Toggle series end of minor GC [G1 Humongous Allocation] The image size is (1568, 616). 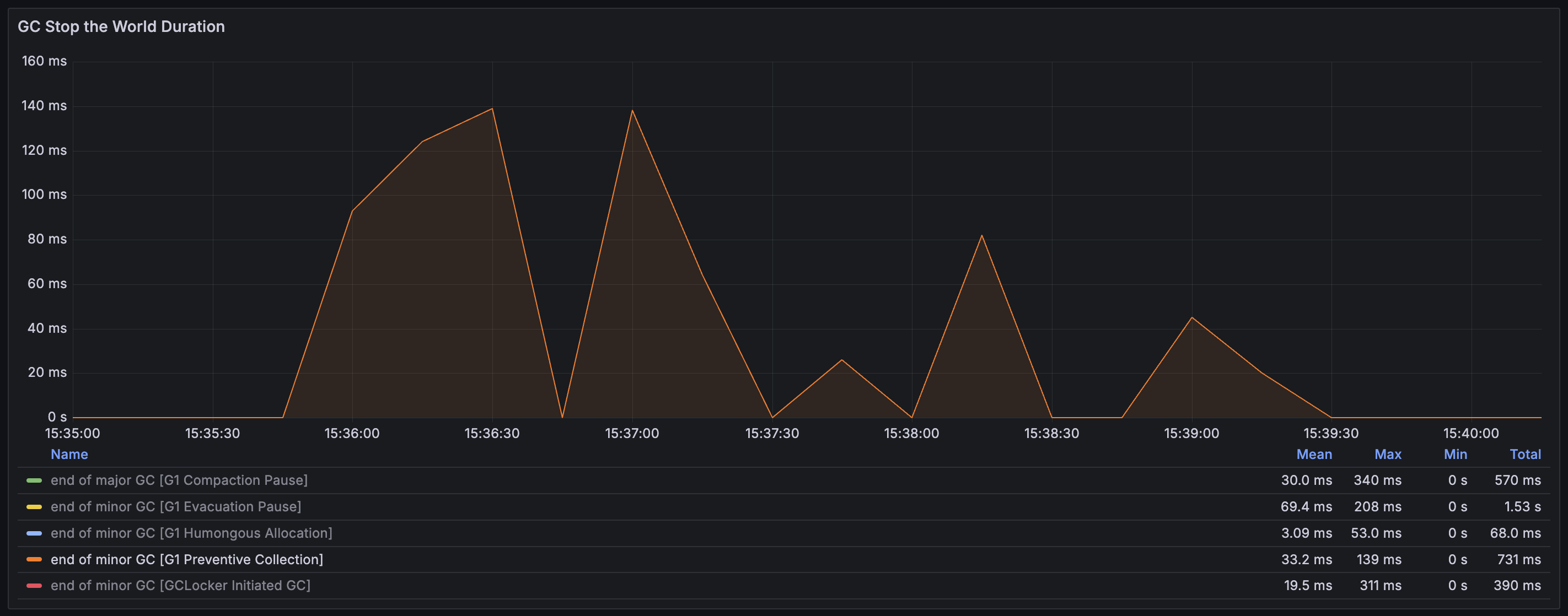[191, 533]
